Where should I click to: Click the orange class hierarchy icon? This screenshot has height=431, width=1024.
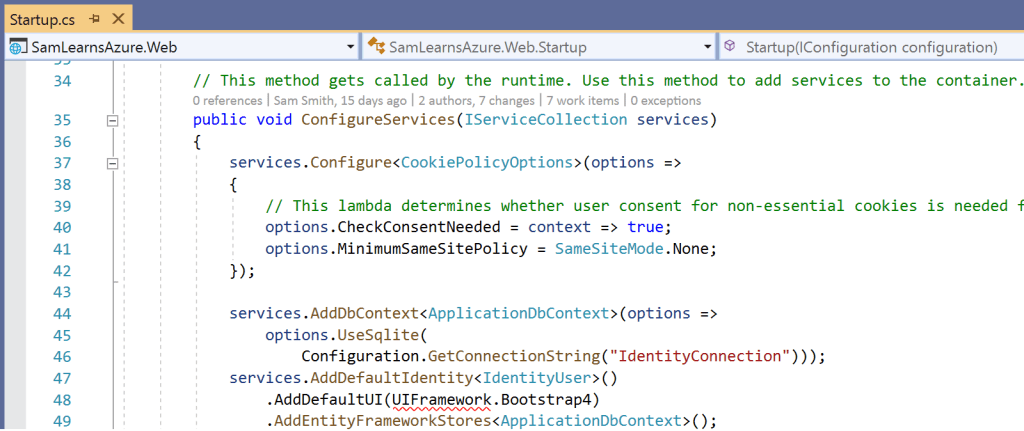pyautogui.click(x=376, y=47)
